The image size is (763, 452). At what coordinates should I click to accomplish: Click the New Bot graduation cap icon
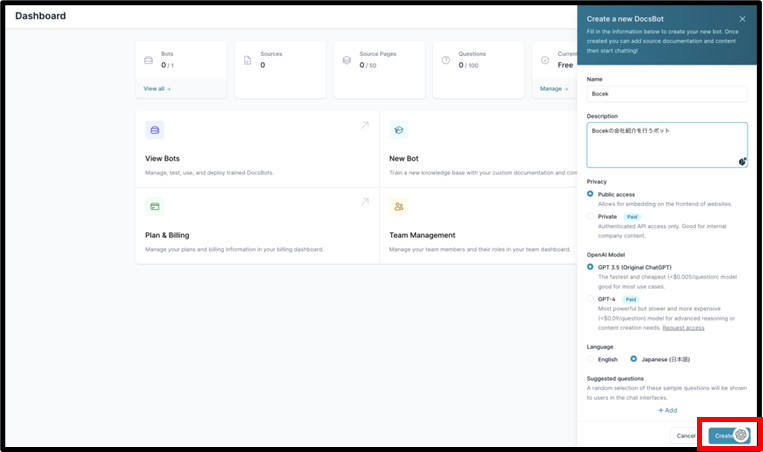399,130
